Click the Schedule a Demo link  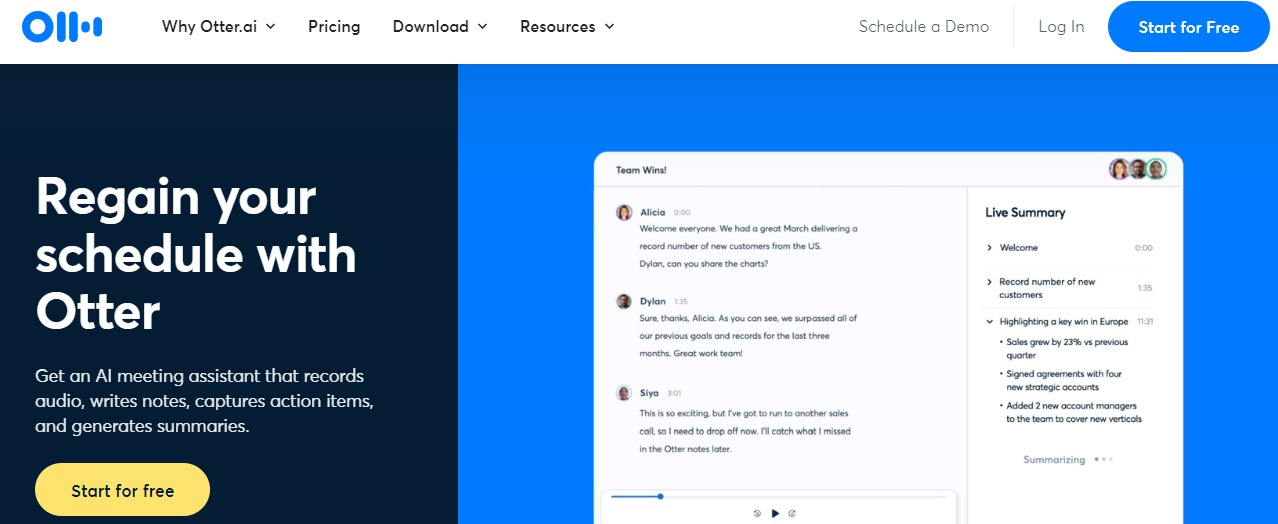(924, 27)
